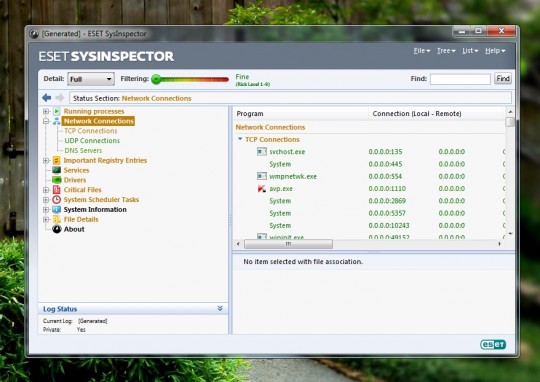540x382 pixels.
Task: Collapse the Log Status panel
Action: tap(220, 308)
